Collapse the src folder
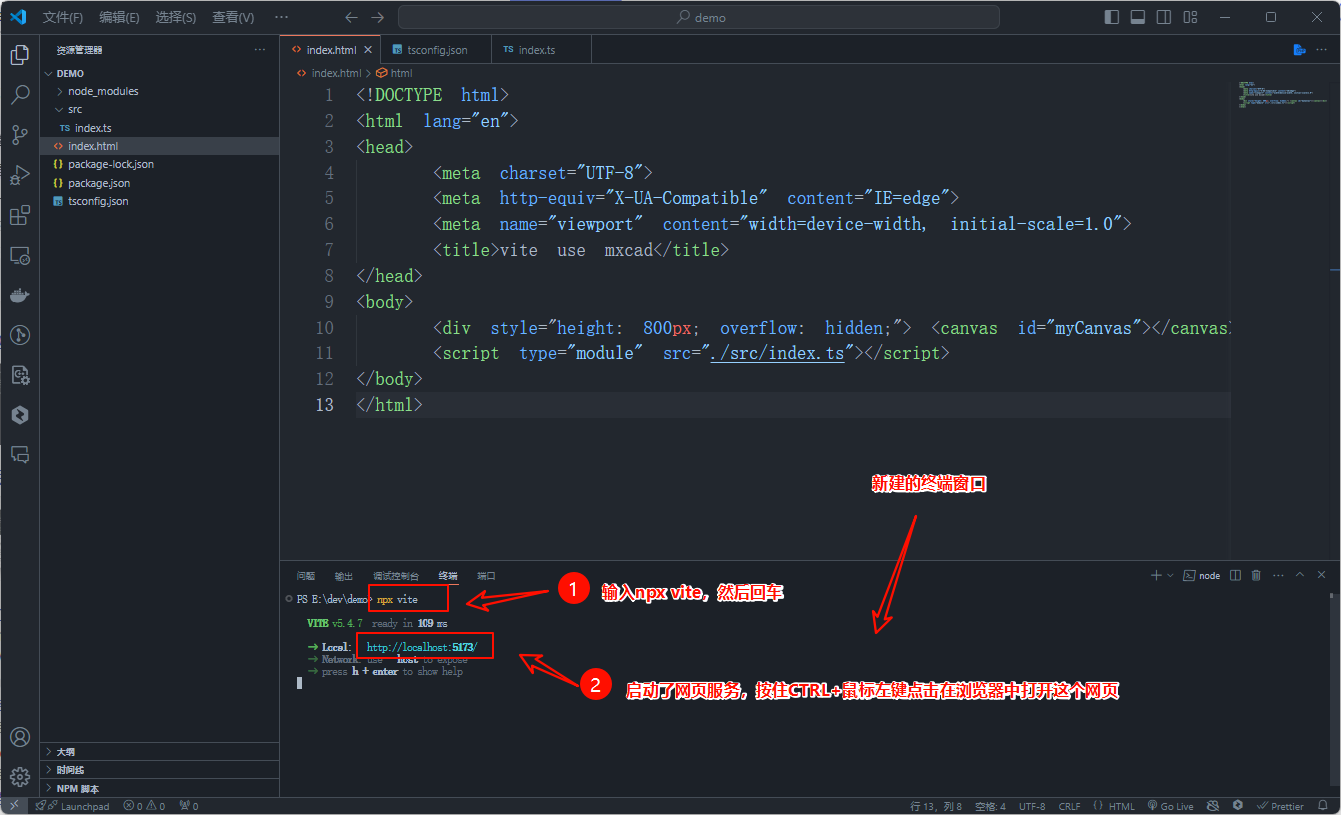The width and height of the screenshot is (1341, 815). [x=75, y=109]
